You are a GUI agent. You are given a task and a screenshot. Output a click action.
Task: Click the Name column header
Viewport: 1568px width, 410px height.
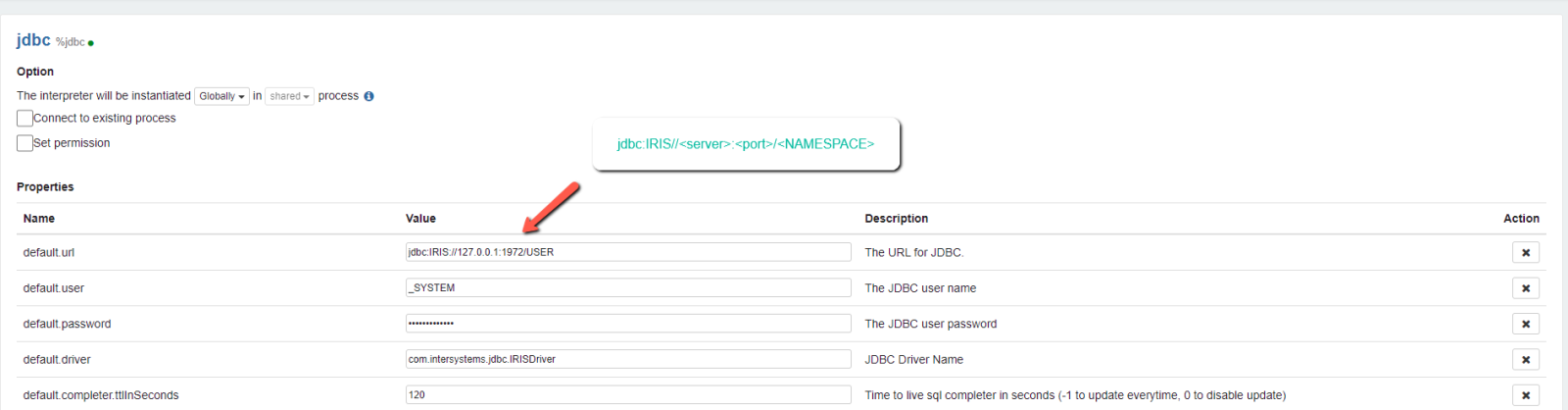coord(39,219)
